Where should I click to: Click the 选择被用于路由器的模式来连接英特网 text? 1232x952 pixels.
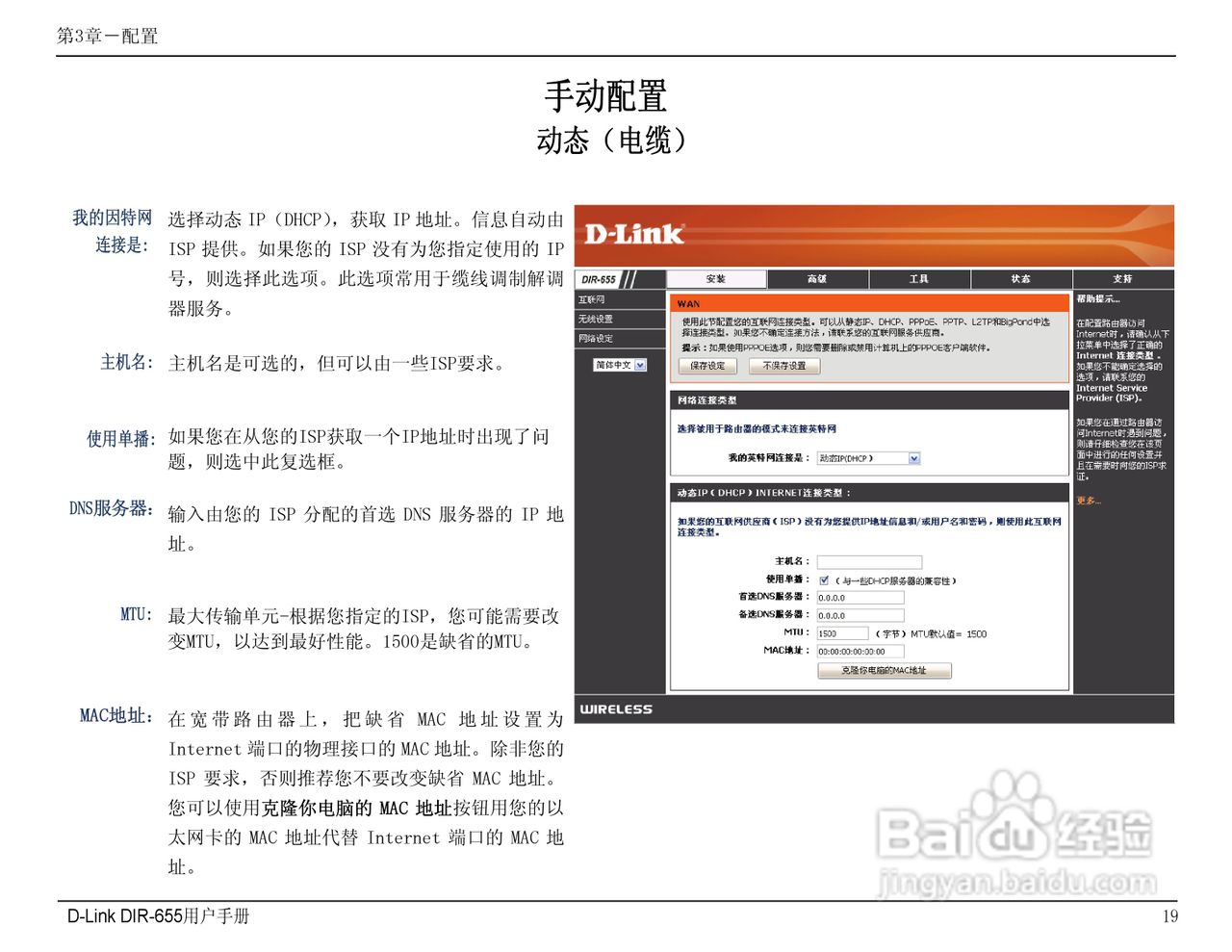[x=757, y=429]
